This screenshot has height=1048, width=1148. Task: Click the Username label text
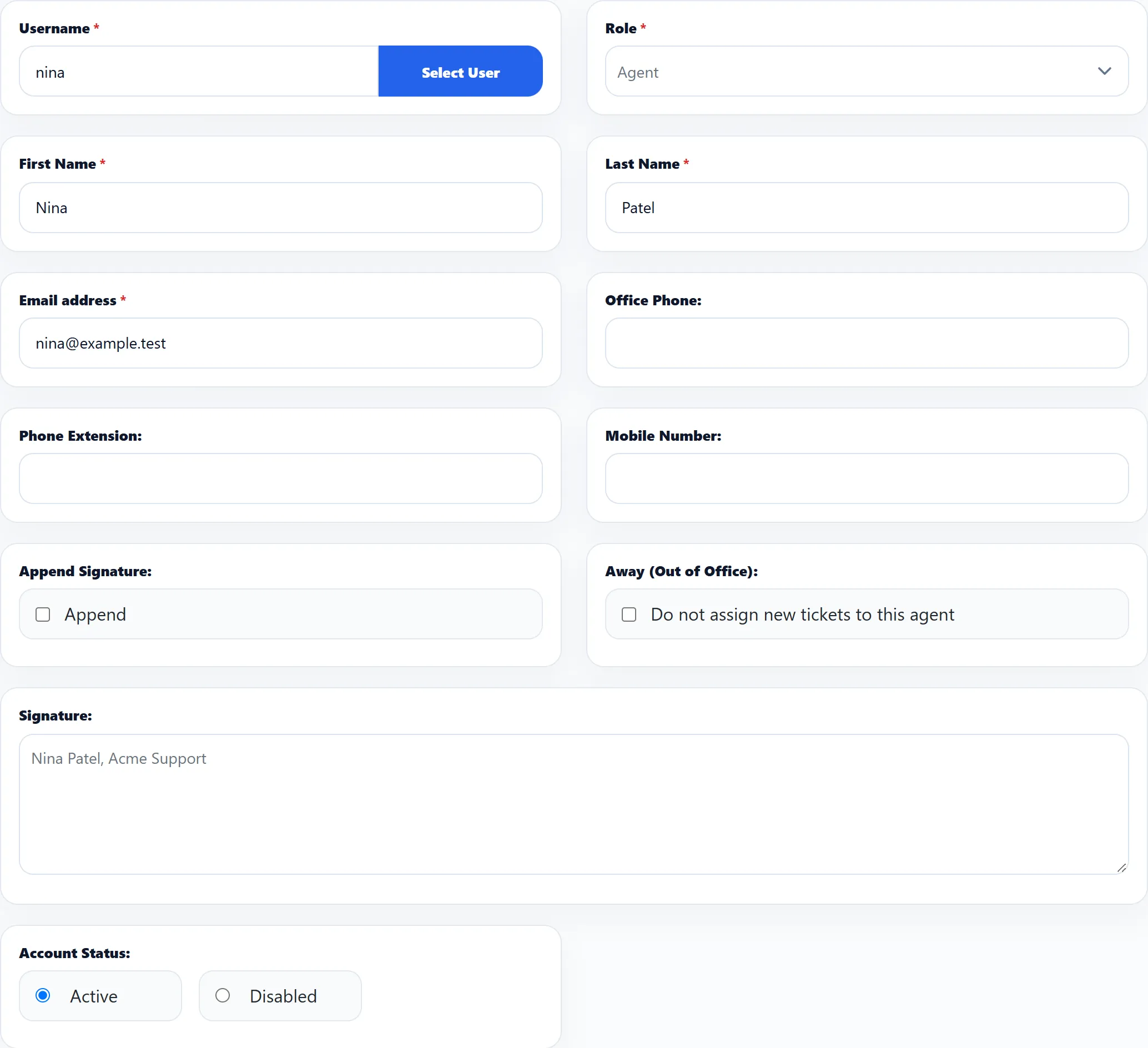coord(54,28)
